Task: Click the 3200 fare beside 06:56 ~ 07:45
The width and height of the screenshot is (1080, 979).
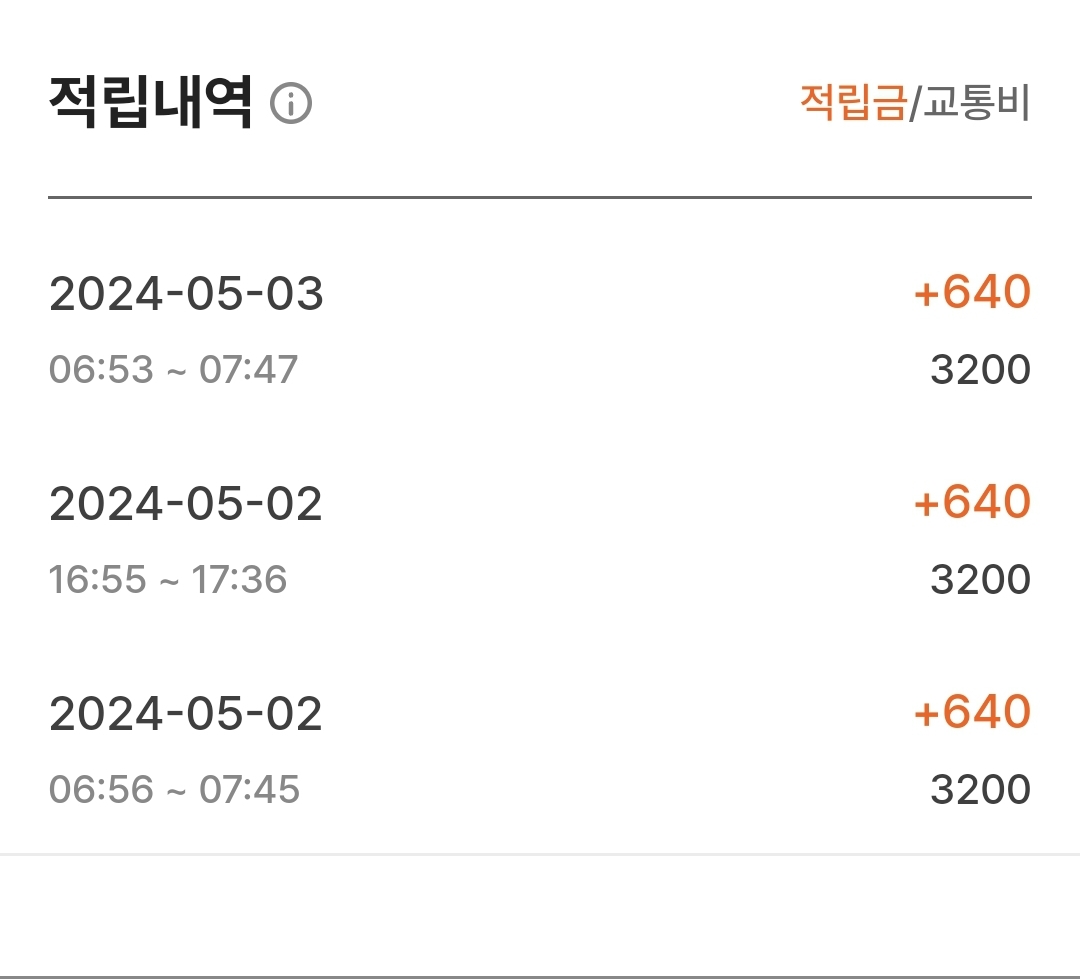Action: point(980,790)
